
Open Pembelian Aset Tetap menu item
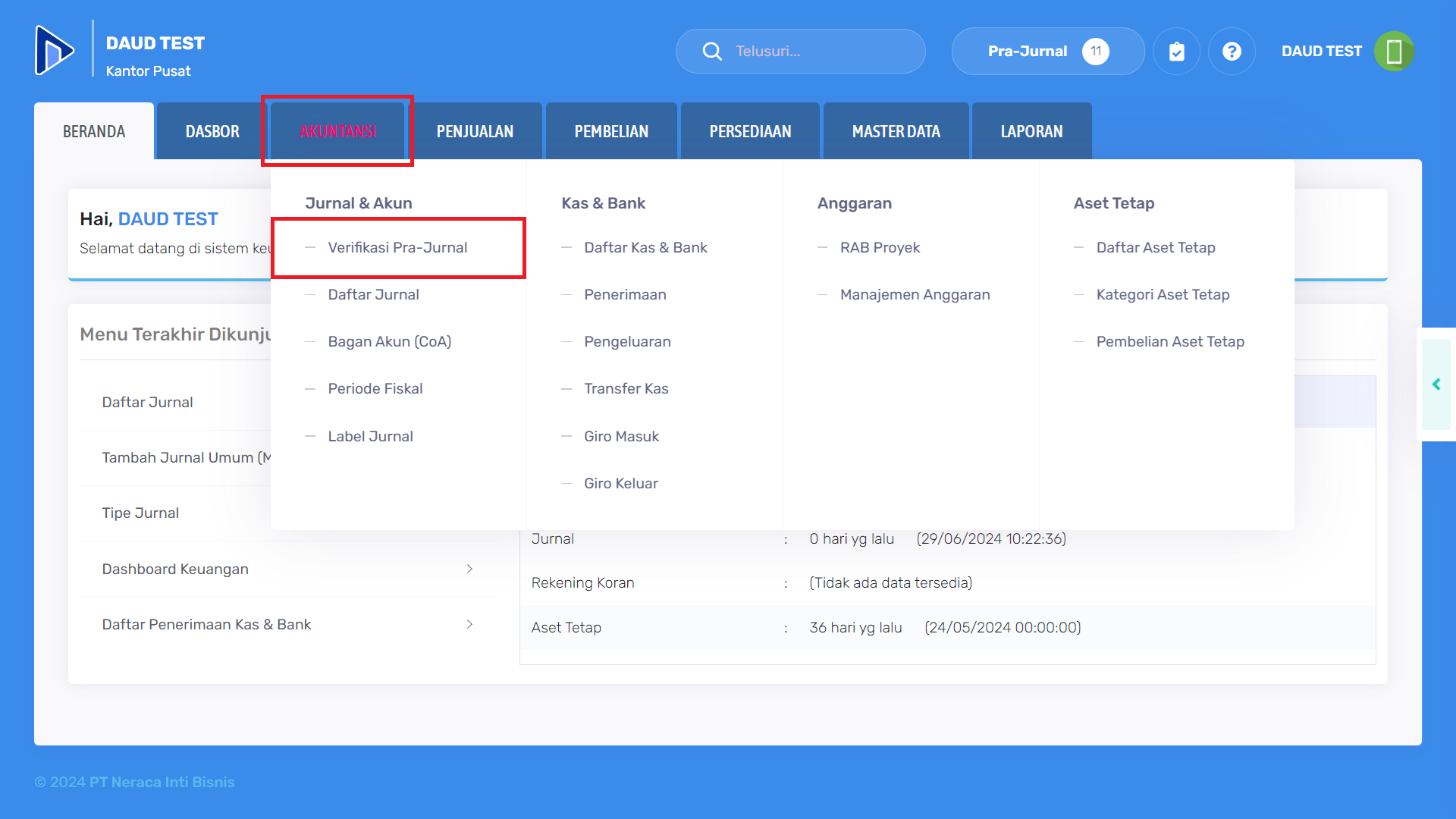(1170, 341)
